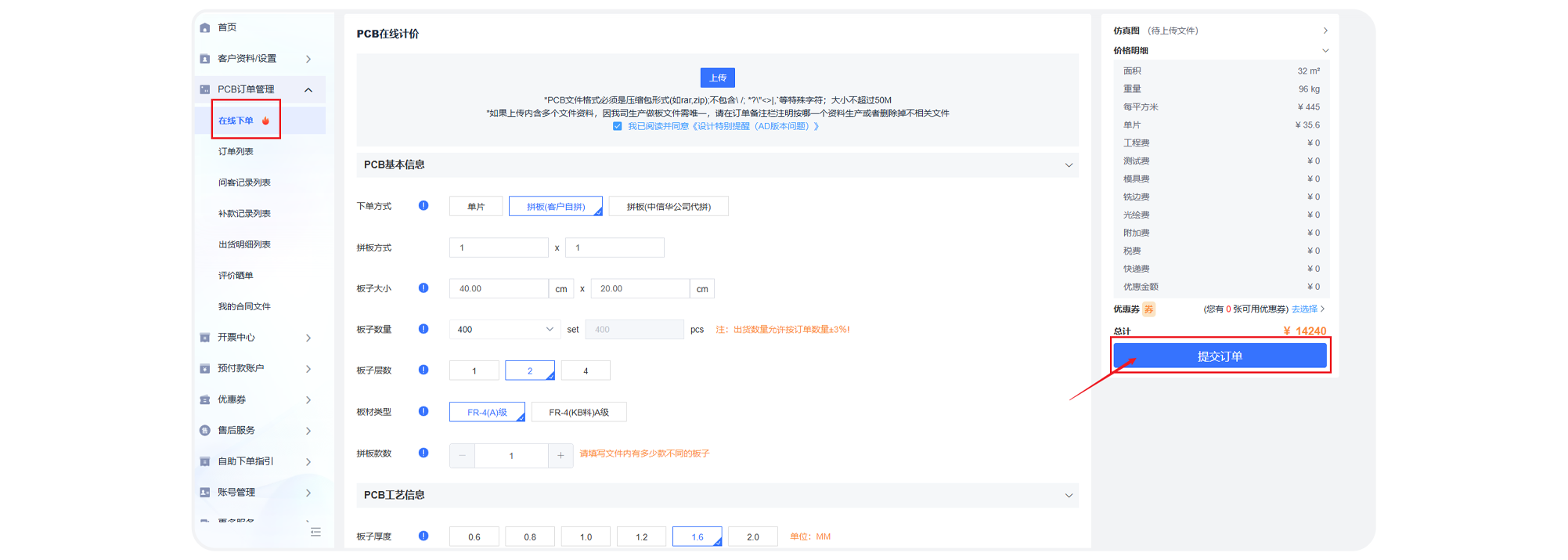Decrease 拼板款数 with minus button
The width and height of the screenshot is (1568, 560).
(x=462, y=455)
